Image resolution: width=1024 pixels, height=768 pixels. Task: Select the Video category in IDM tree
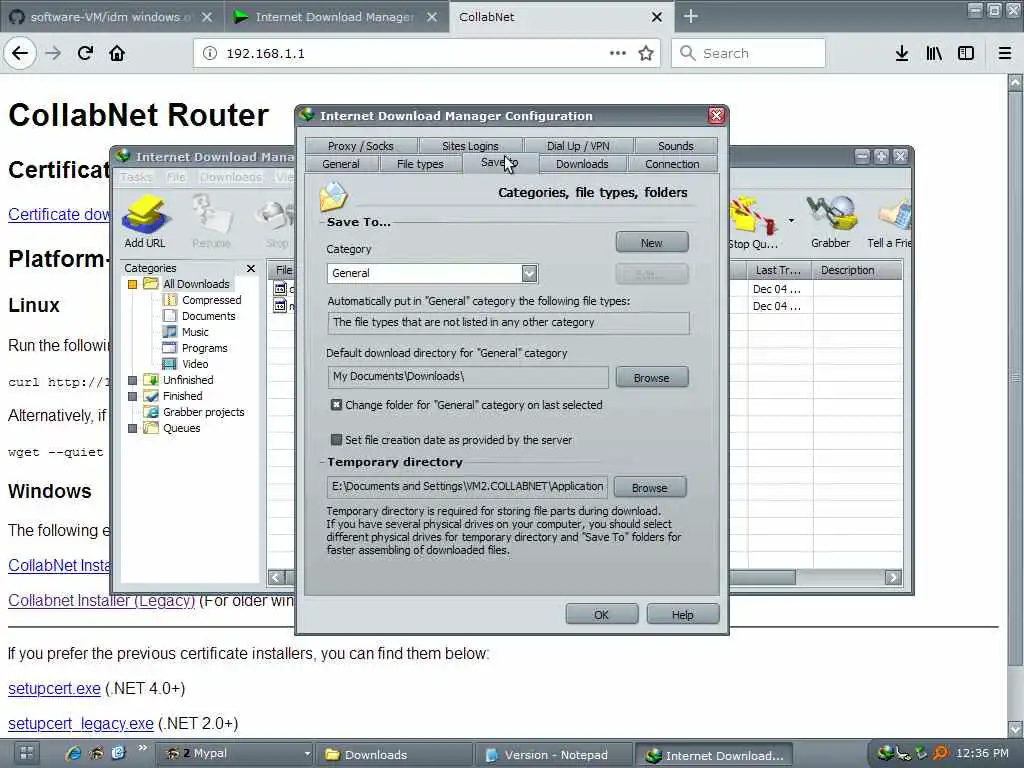[195, 364]
